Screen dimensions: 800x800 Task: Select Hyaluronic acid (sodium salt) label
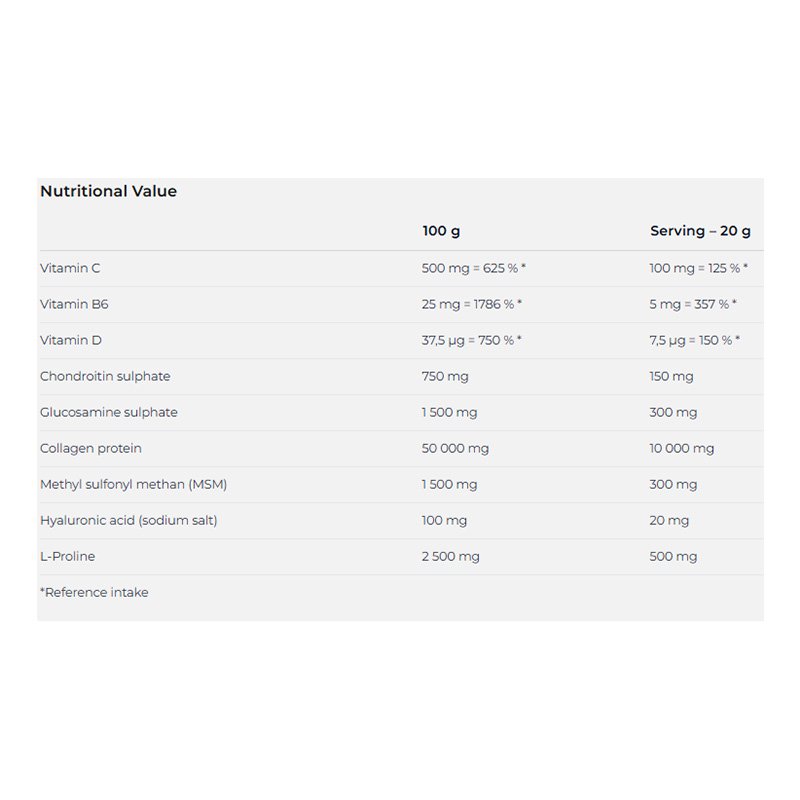[x=128, y=520]
